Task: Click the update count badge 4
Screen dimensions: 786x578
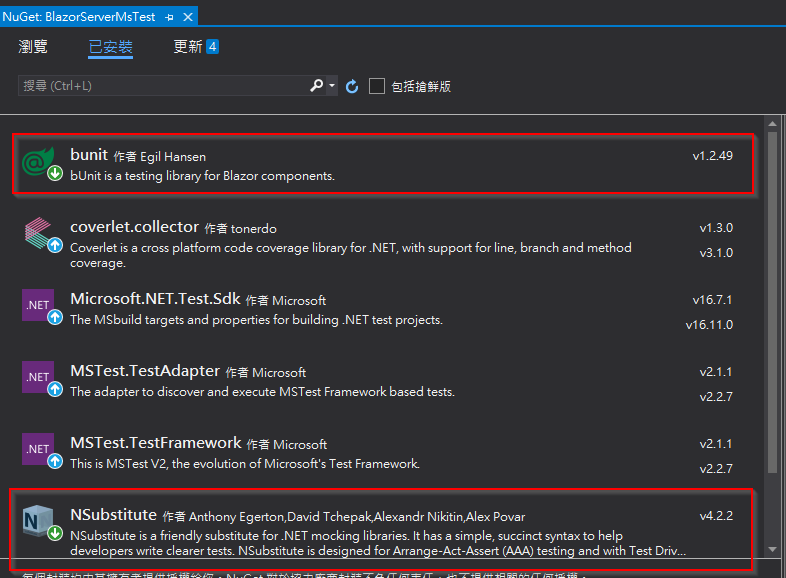Action: click(x=213, y=47)
